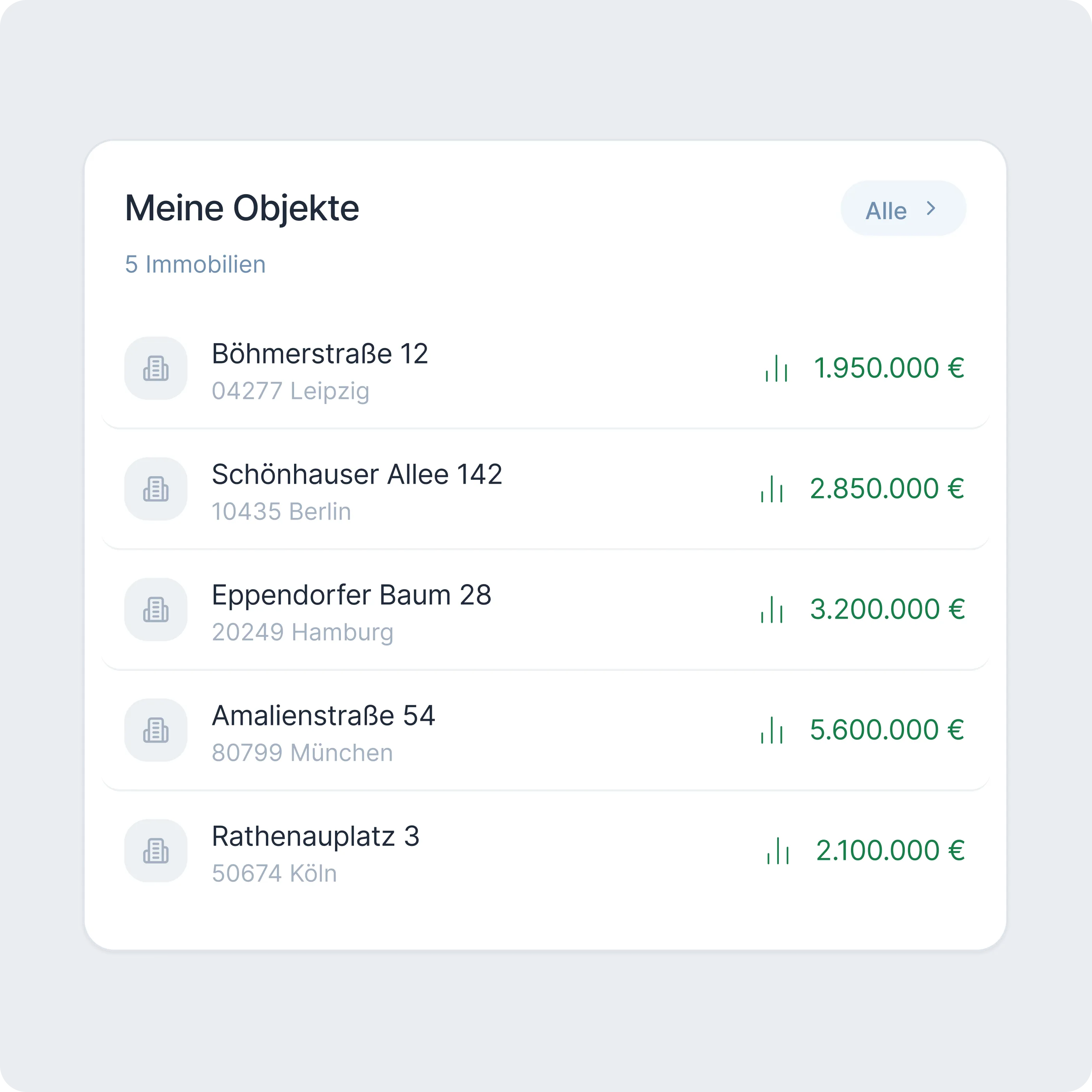The height and width of the screenshot is (1092, 1092).
Task: Click the bar chart icon beside 2.100.000 €
Action: (778, 851)
